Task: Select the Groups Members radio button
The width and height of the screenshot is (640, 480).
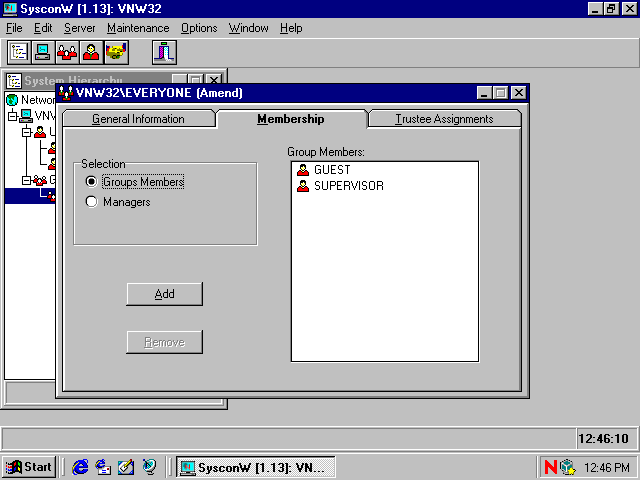Action: (x=91, y=181)
